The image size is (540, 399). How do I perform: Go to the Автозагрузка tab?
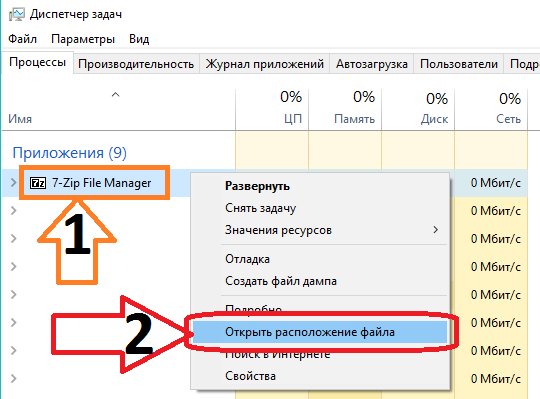click(x=372, y=64)
